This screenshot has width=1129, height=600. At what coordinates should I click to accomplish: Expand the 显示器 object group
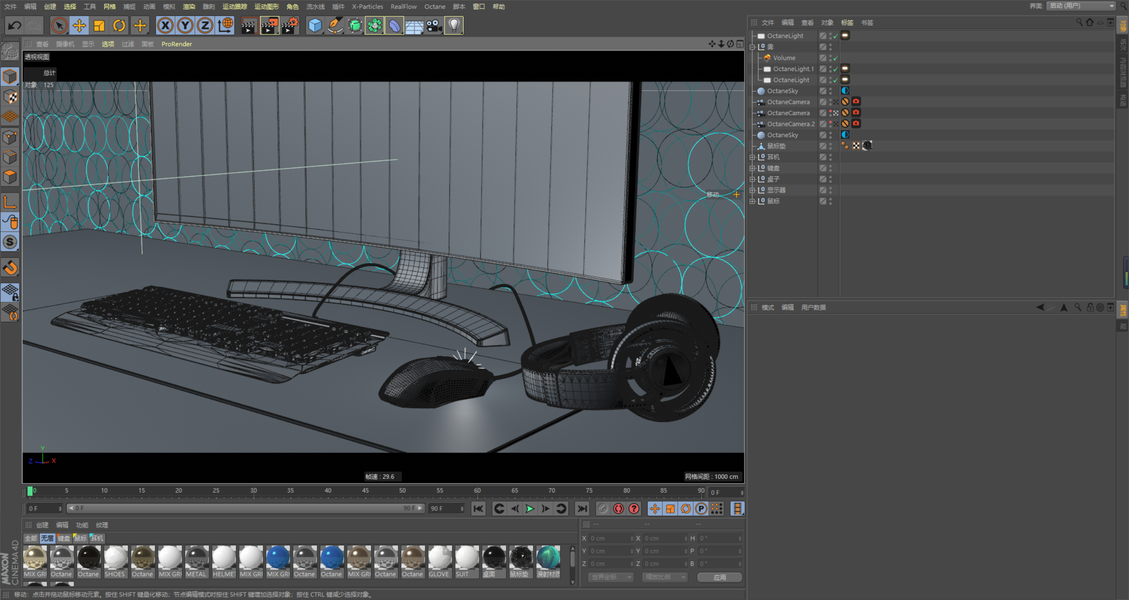tap(752, 190)
